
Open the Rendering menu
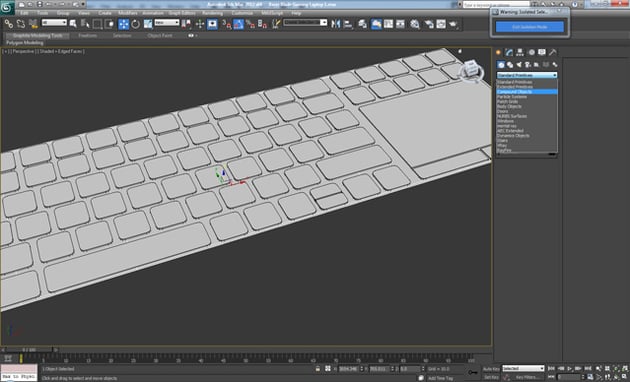[213, 13]
